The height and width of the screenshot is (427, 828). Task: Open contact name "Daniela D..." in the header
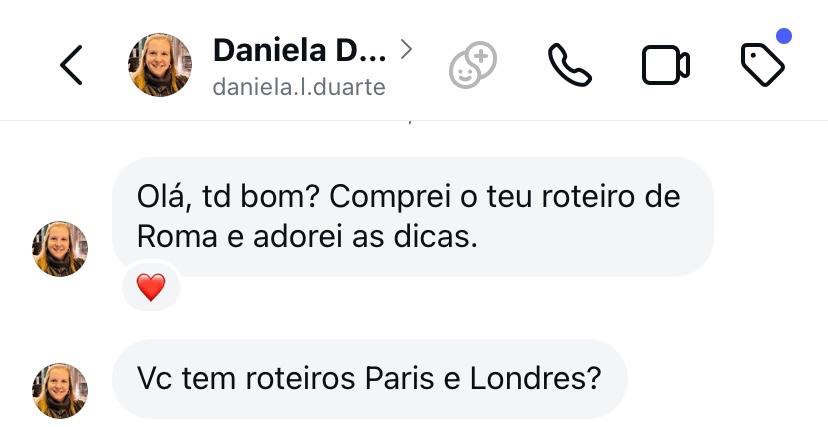[298, 48]
